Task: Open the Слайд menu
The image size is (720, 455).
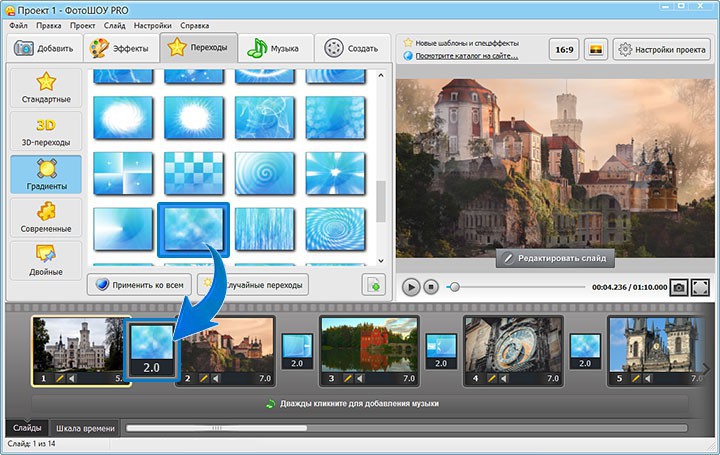Action: (x=113, y=23)
